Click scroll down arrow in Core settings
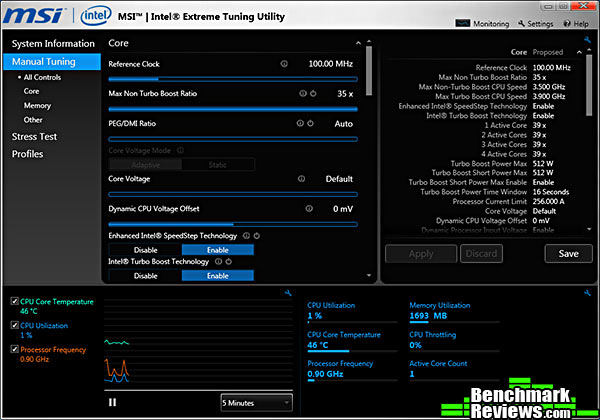The image size is (600, 420). tap(369, 275)
